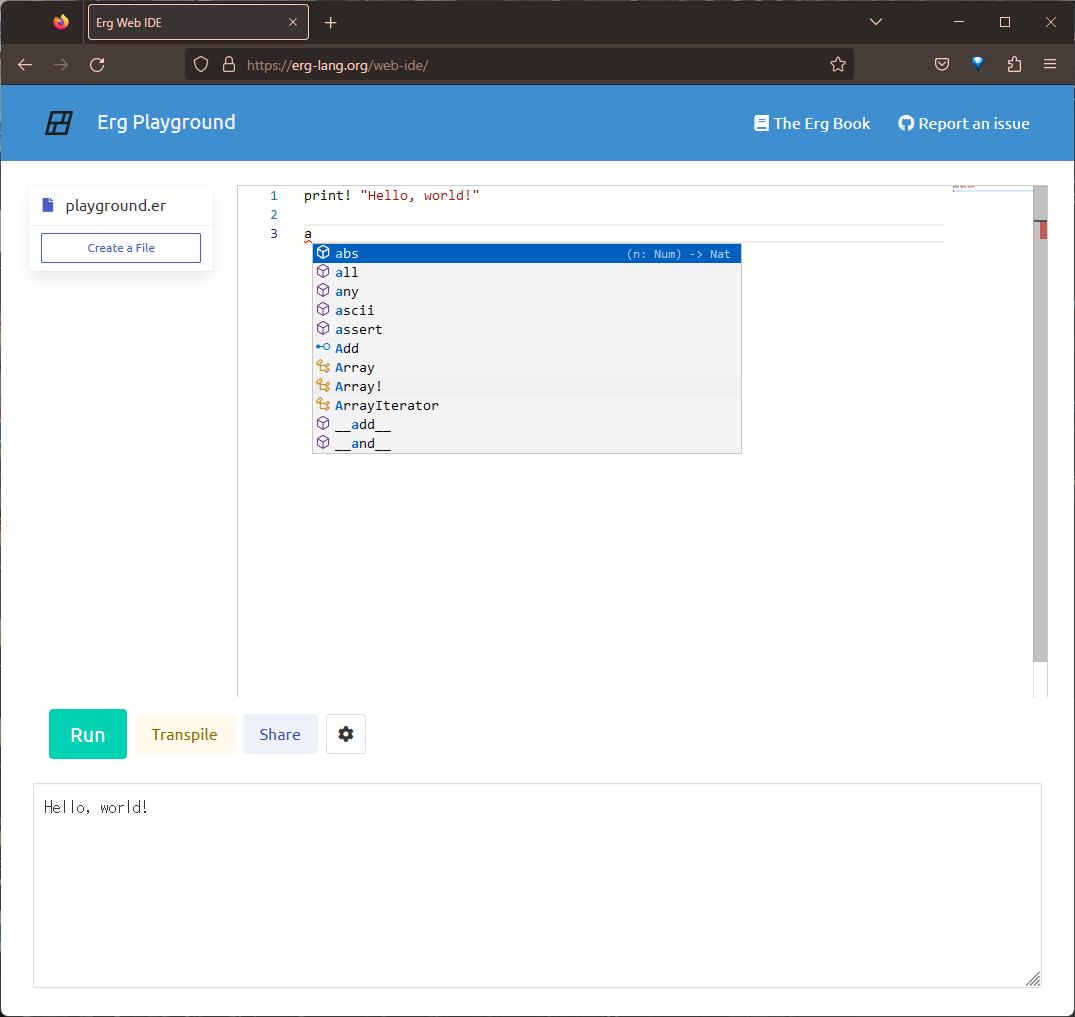
Task: Click the code minimap preview
Action: pos(992,188)
